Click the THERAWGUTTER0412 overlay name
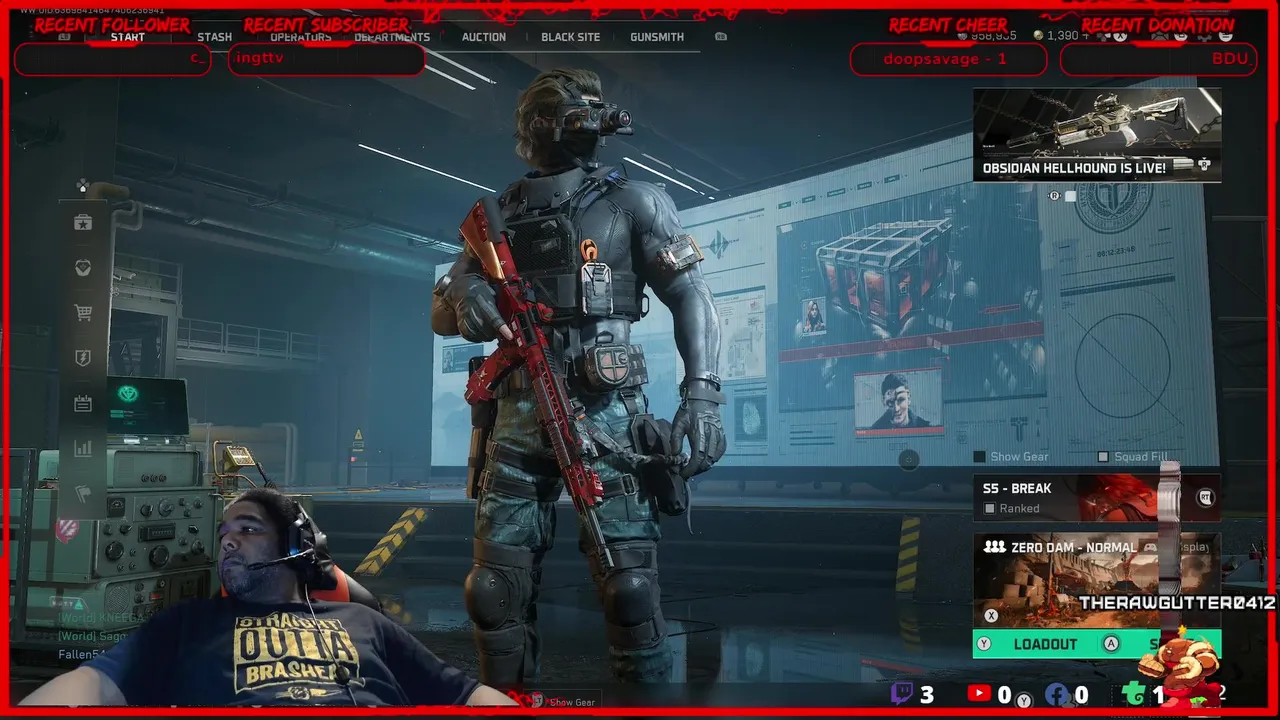 pyautogui.click(x=1177, y=603)
